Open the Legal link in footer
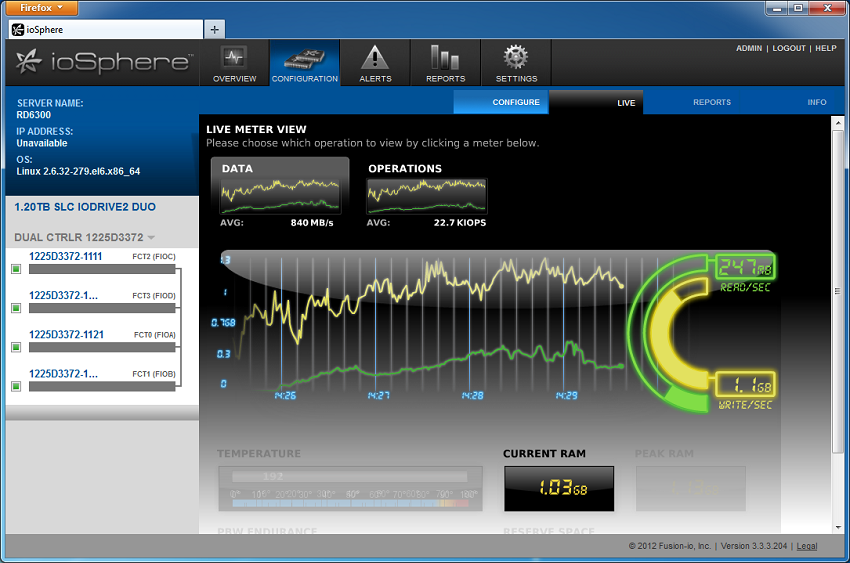Viewport: 850px width, 563px height. coord(807,546)
